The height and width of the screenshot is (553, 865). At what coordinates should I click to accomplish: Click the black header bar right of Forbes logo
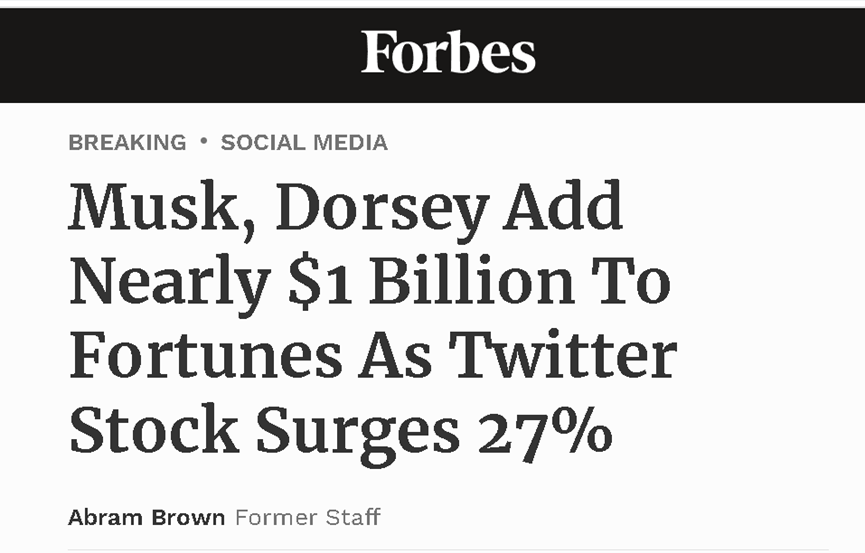coord(700,55)
